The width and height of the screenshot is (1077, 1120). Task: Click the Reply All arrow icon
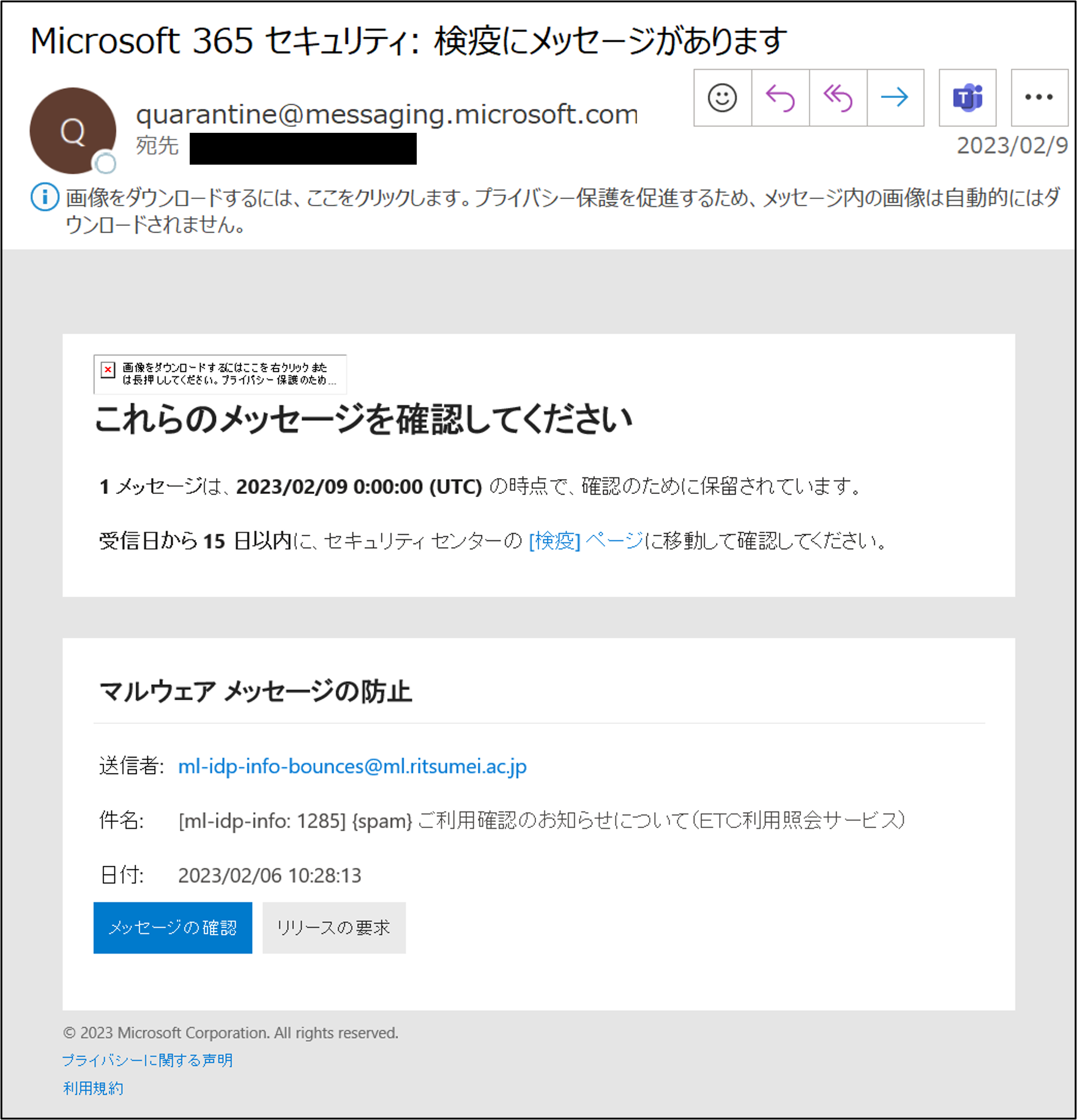838,98
